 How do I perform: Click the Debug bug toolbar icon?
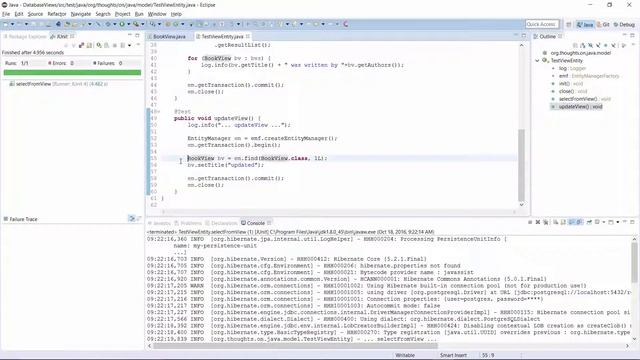click(108, 24)
